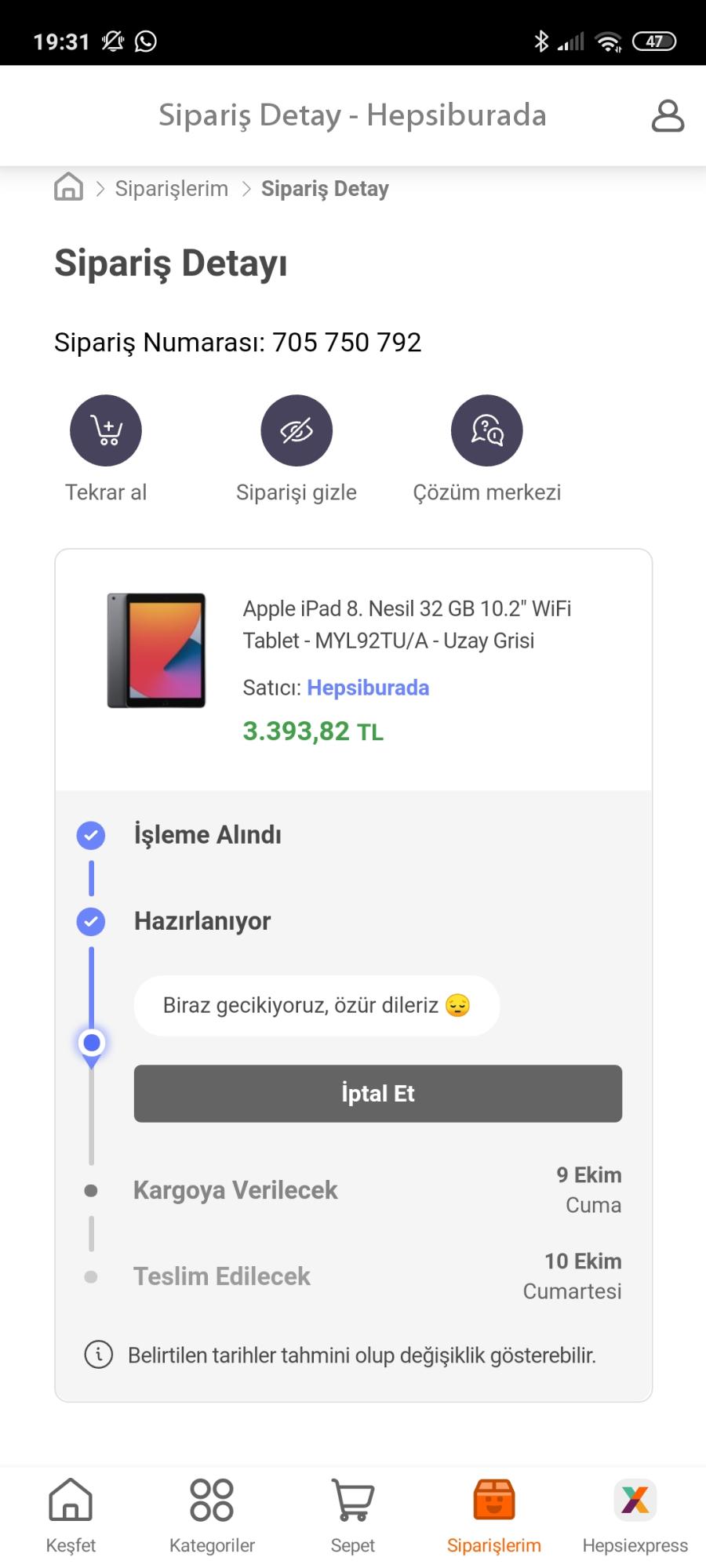Open the user profile icon
Screen dimensions: 706x1568
tap(668, 115)
